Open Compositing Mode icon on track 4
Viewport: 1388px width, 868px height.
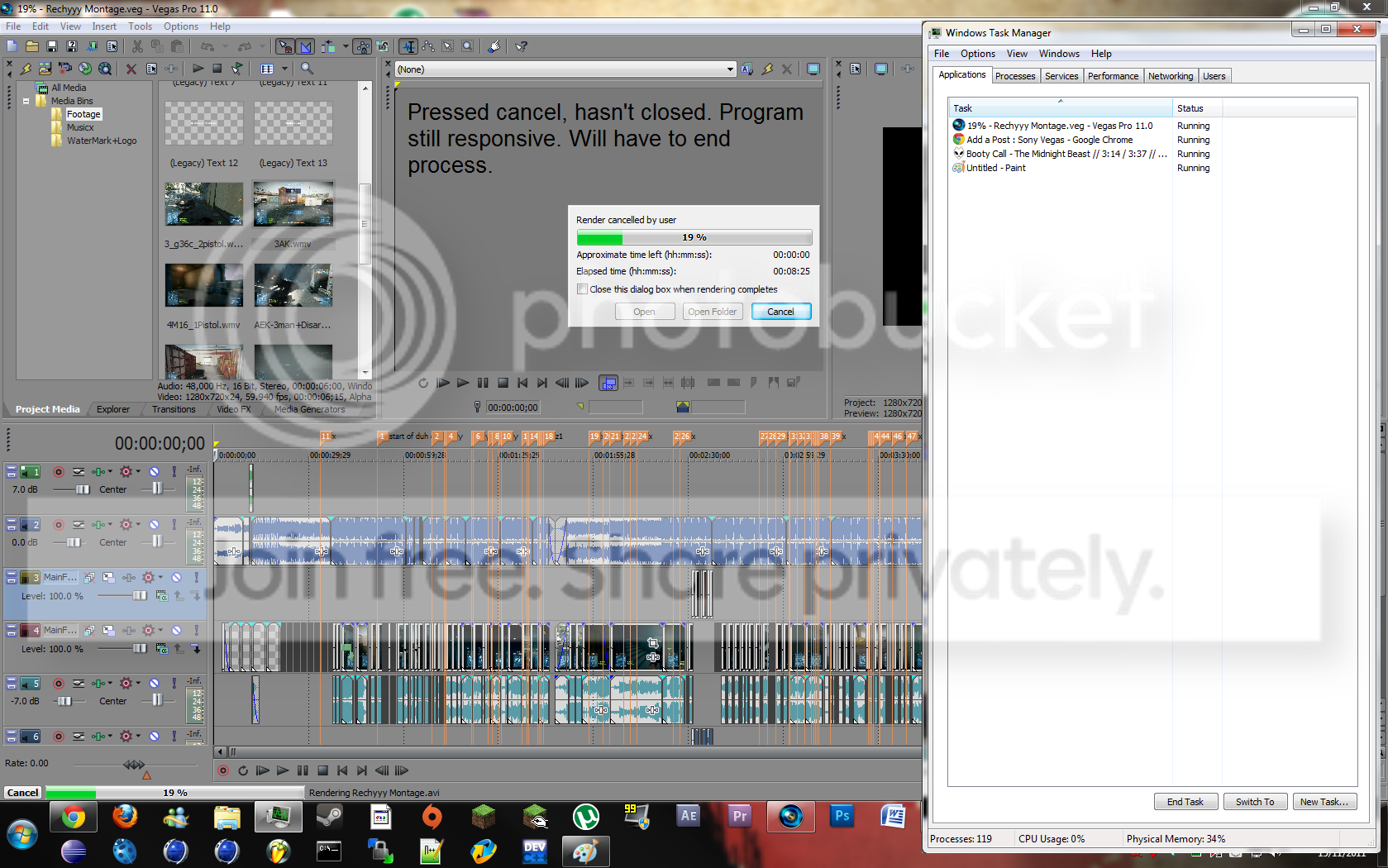point(162,649)
